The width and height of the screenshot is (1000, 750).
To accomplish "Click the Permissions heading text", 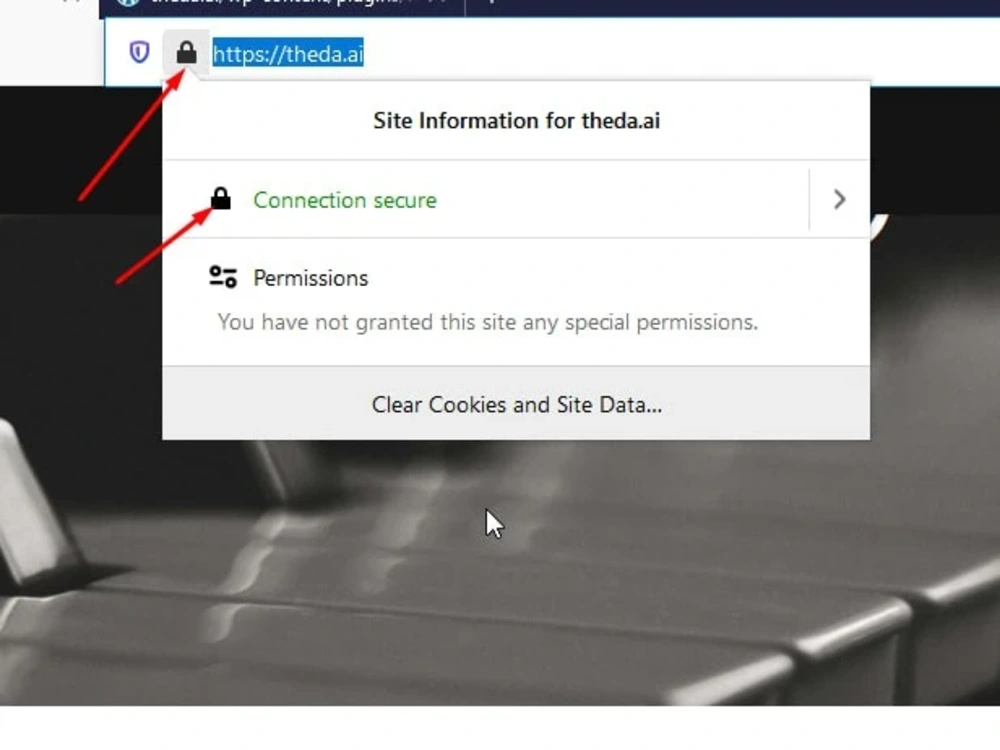I will click(x=311, y=278).
